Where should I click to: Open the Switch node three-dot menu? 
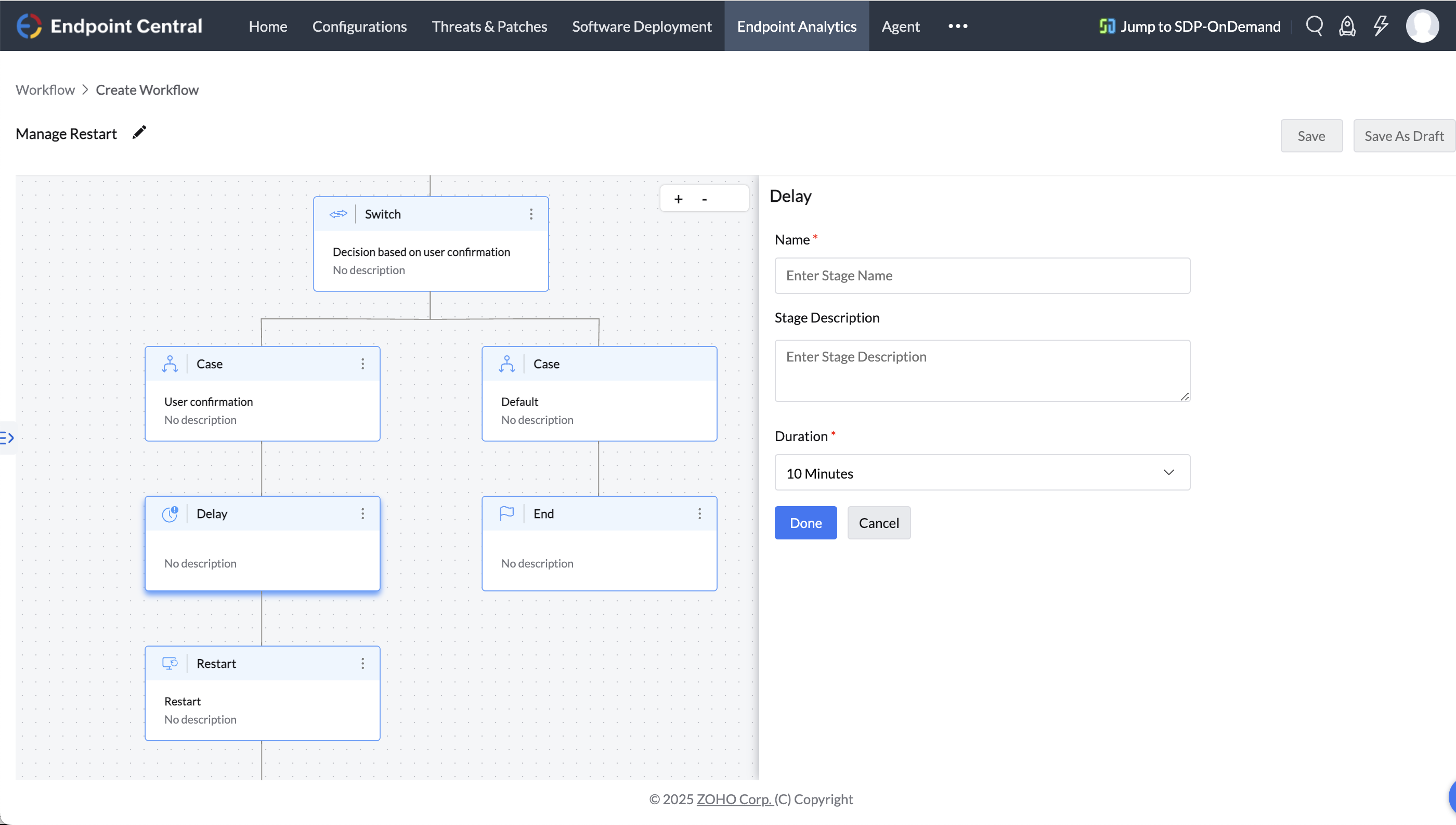[531, 214]
